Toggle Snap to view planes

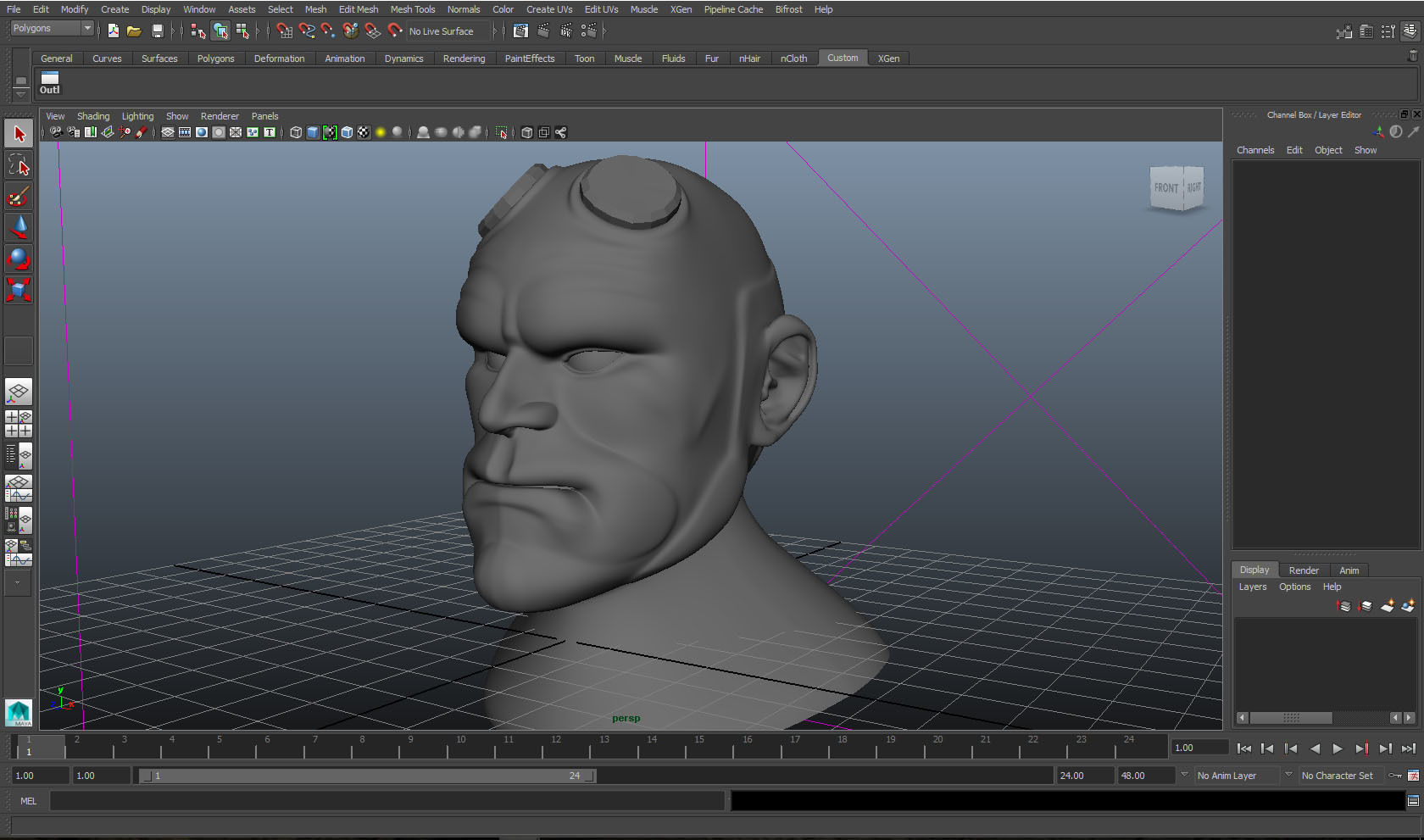point(372,31)
